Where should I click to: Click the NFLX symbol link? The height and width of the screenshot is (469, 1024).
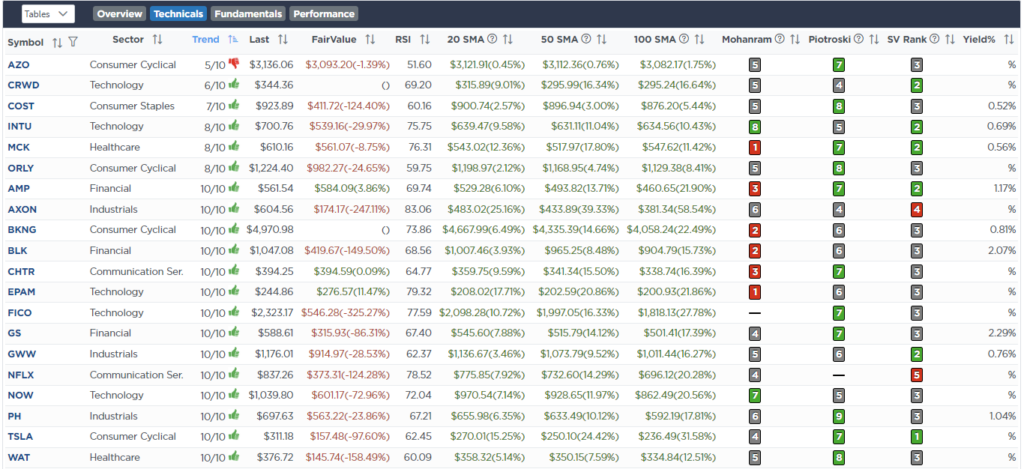(x=21, y=375)
